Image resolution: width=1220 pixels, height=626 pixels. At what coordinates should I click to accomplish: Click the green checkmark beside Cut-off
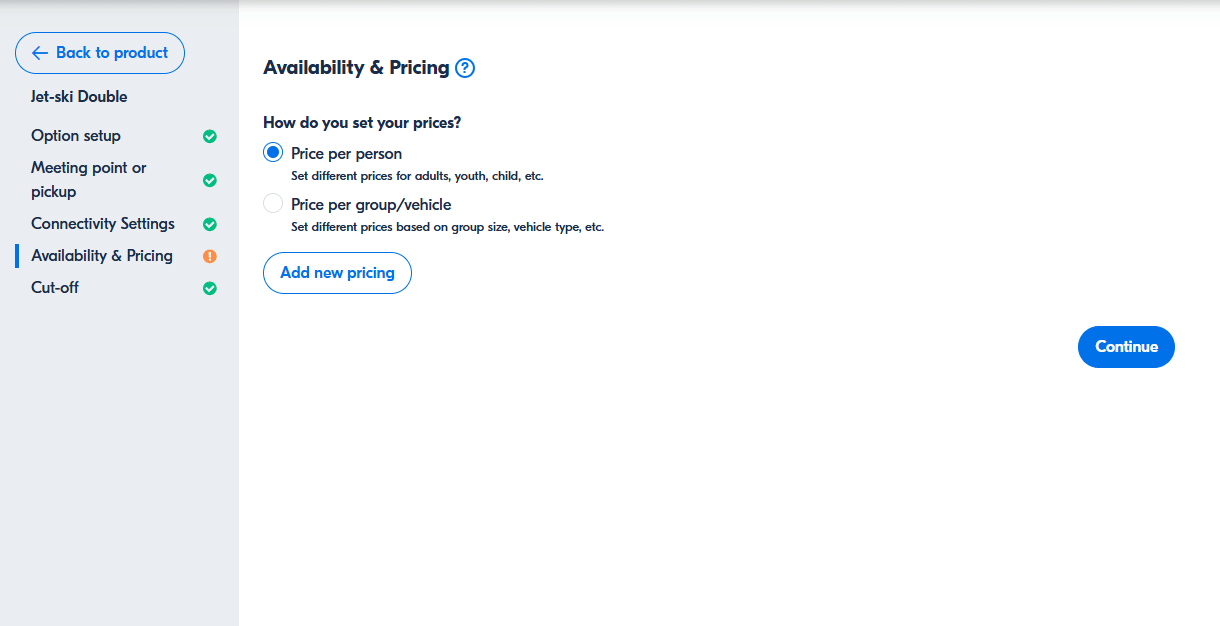tap(210, 288)
